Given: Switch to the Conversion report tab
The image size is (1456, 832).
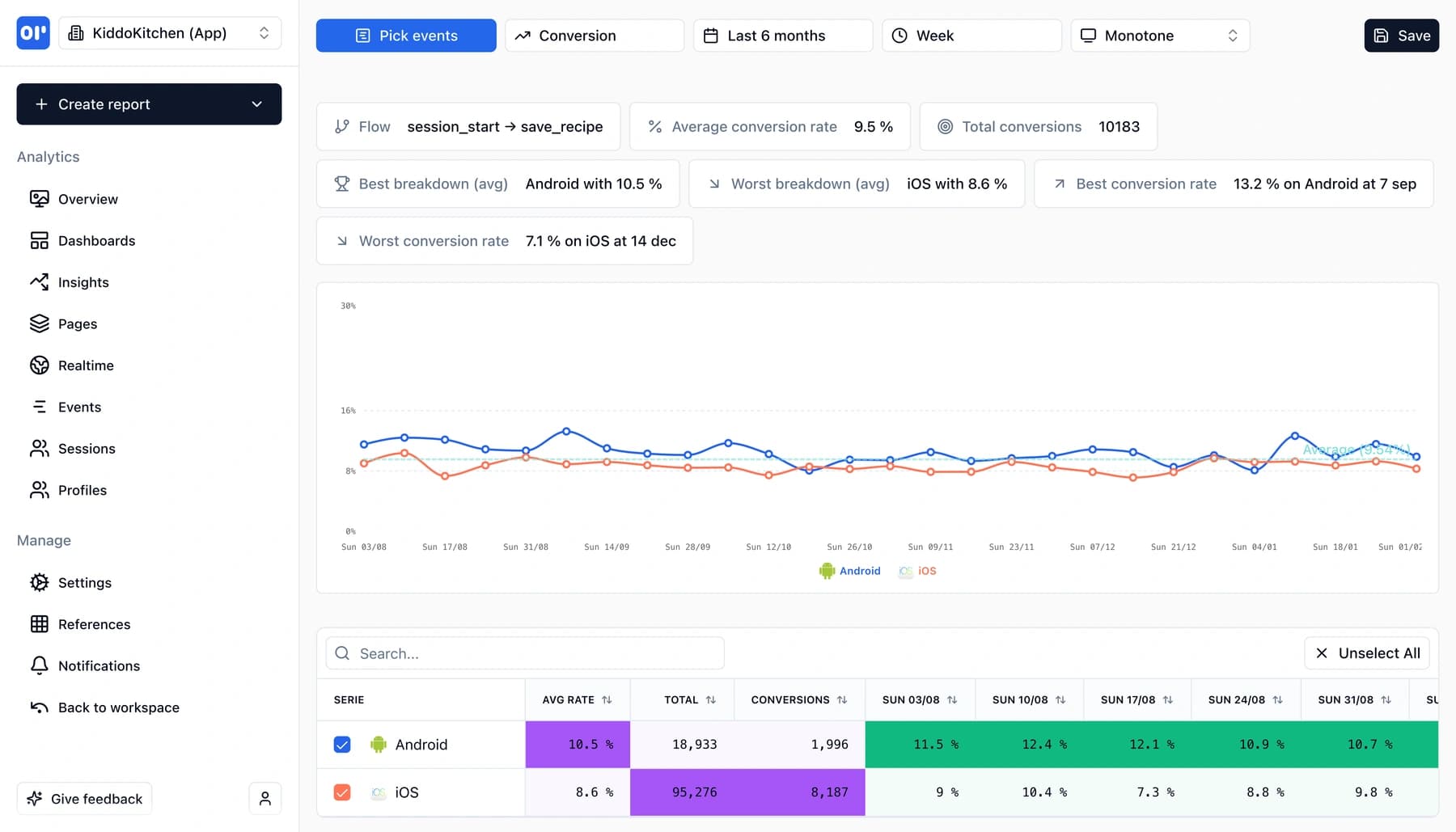Looking at the screenshot, I should [x=594, y=36].
